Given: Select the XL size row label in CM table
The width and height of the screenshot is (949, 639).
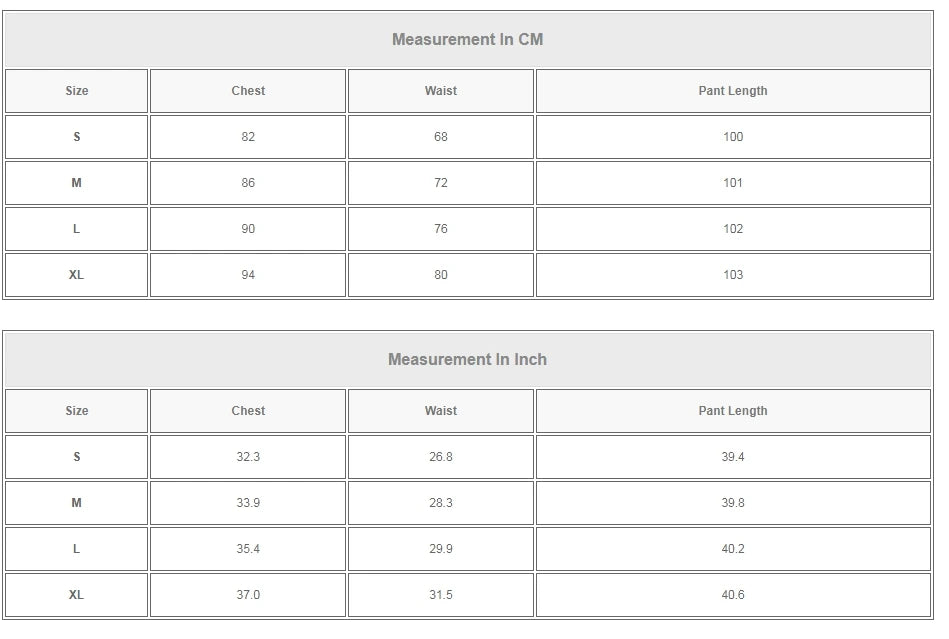Looking at the screenshot, I should (77, 275).
